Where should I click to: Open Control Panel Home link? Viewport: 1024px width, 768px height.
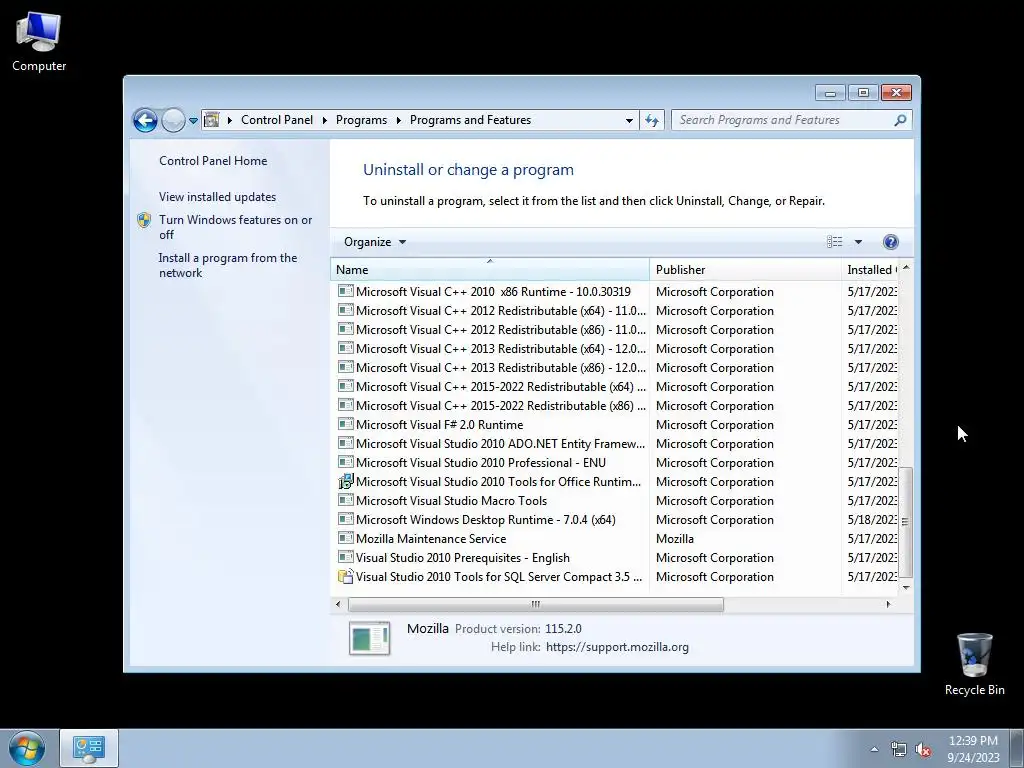[x=213, y=161]
